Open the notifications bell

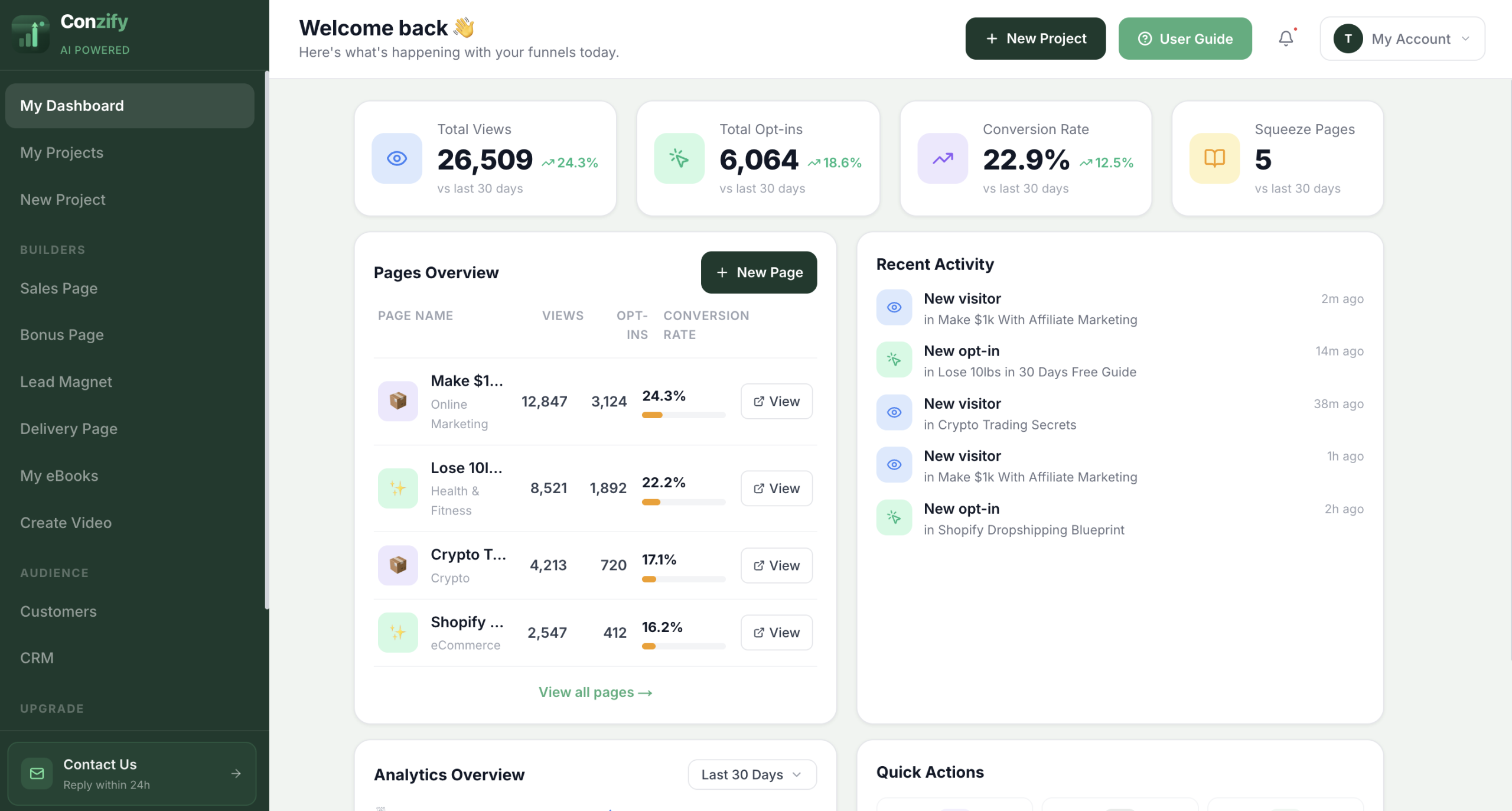[x=1286, y=38]
